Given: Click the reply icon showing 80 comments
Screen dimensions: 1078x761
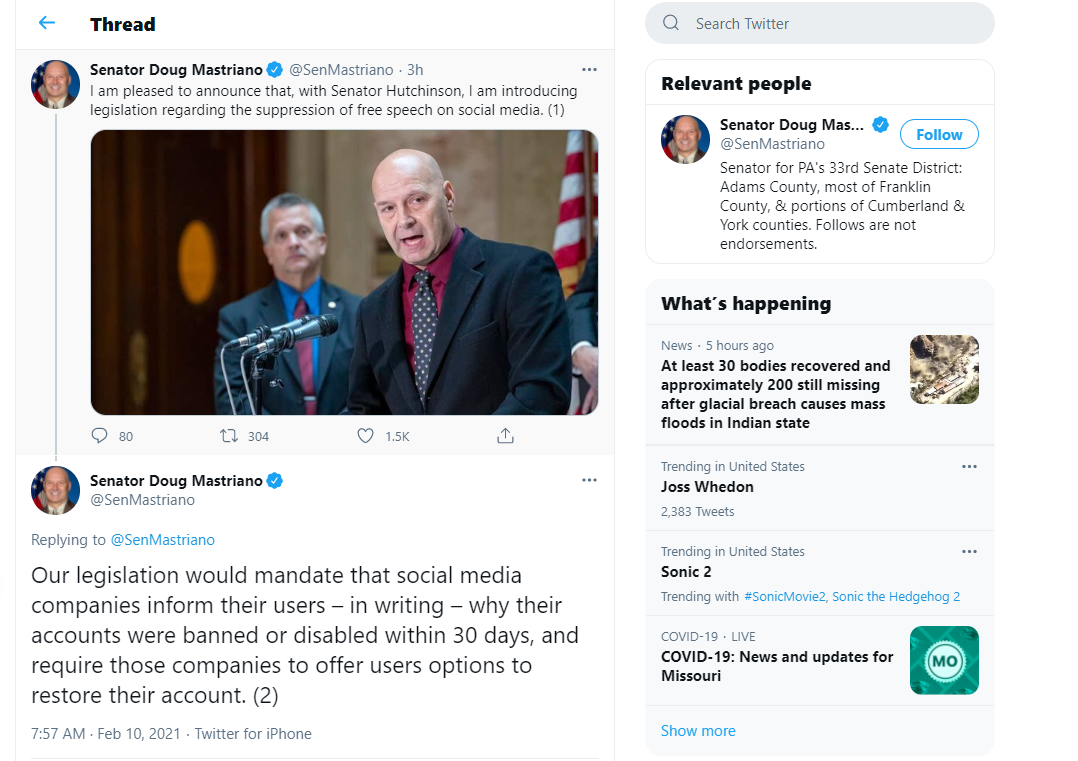Looking at the screenshot, I should click(x=100, y=436).
